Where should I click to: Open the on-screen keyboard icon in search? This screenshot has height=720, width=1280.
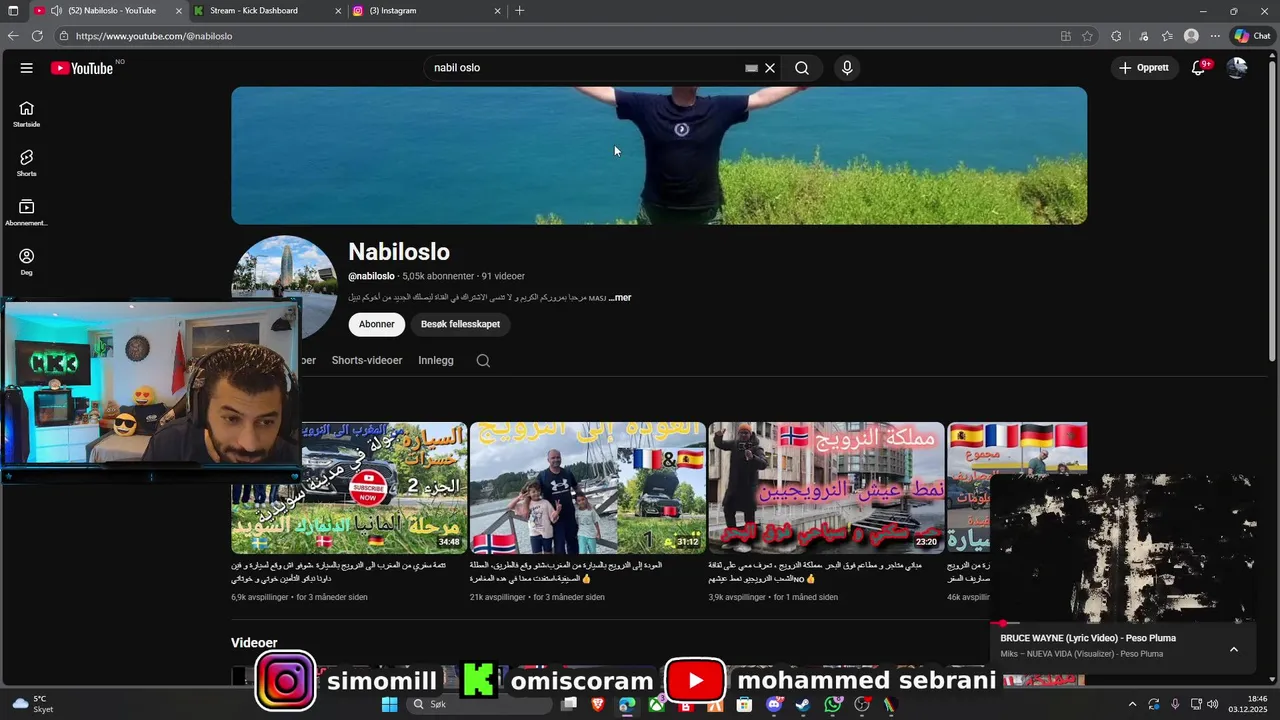[x=751, y=68]
